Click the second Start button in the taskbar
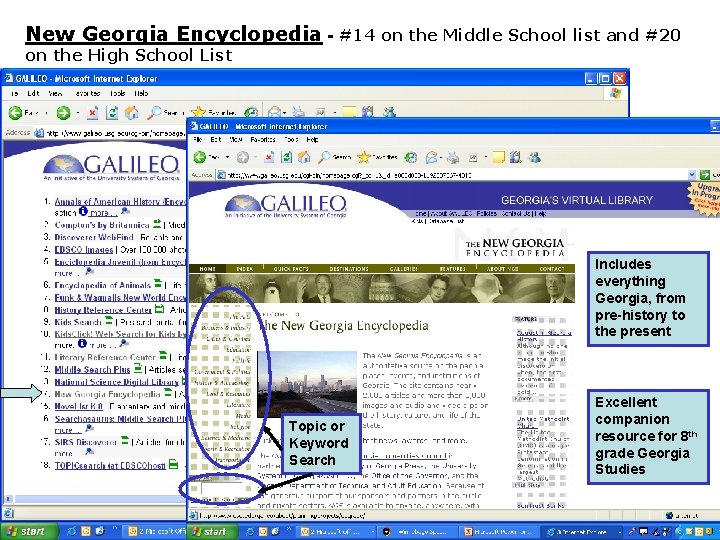The height and width of the screenshot is (540, 720). click(211, 531)
